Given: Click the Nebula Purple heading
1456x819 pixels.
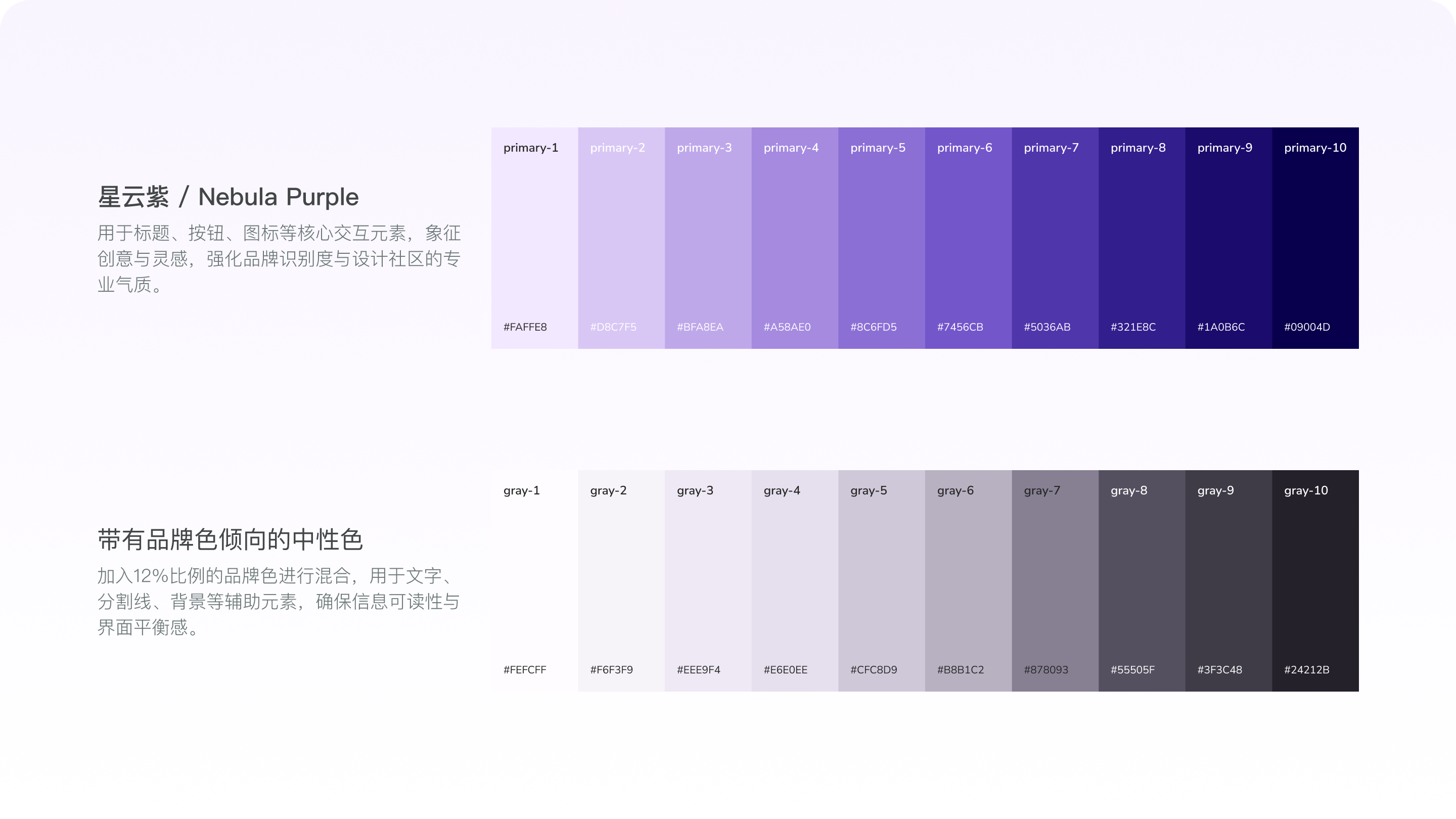Looking at the screenshot, I should (x=229, y=197).
